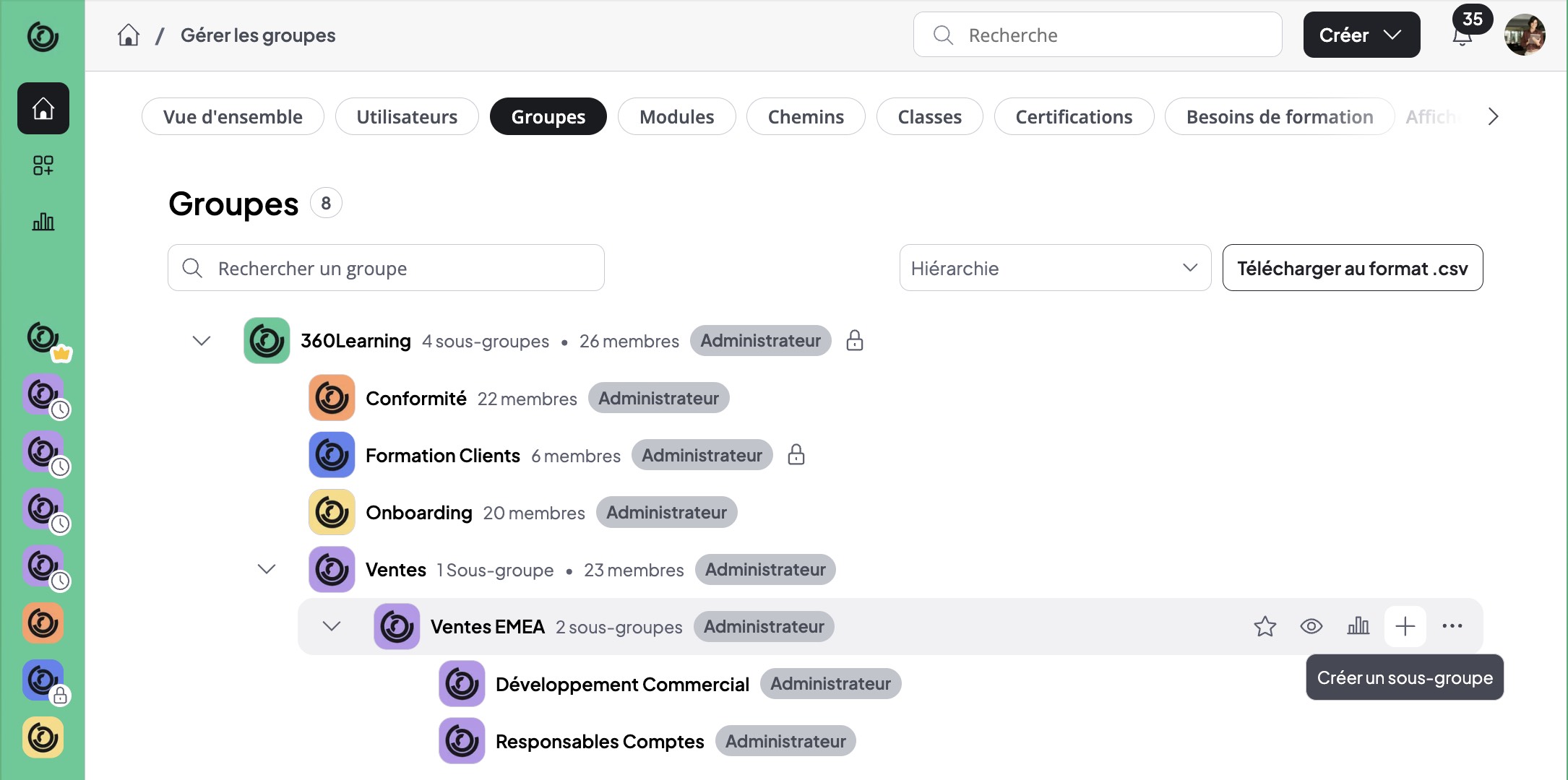The width and height of the screenshot is (1568, 780).
Task: Focus the Rechercher un groupe field
Action: click(x=386, y=268)
